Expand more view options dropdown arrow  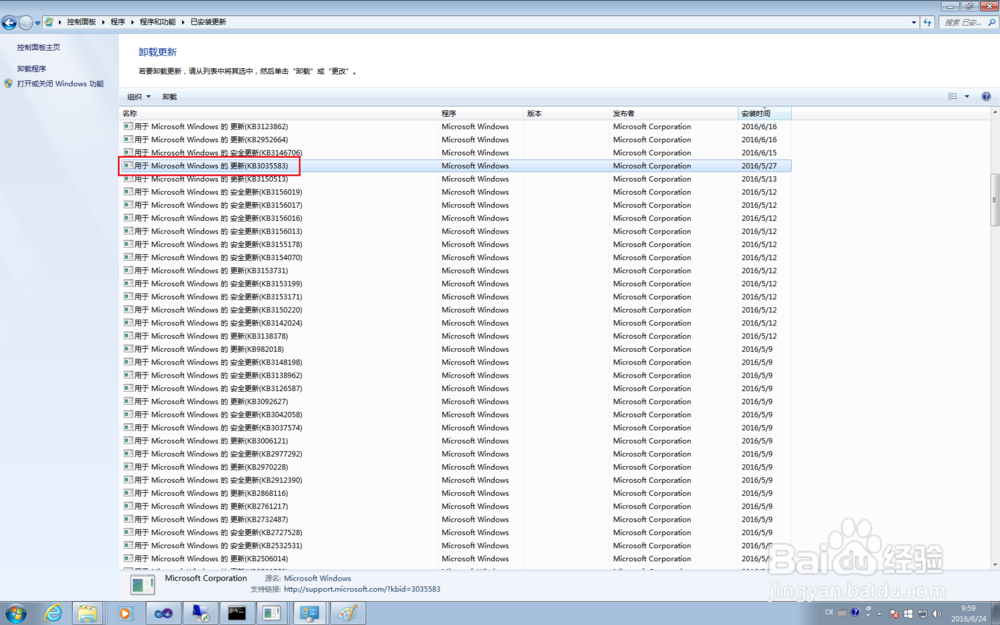click(x=967, y=97)
